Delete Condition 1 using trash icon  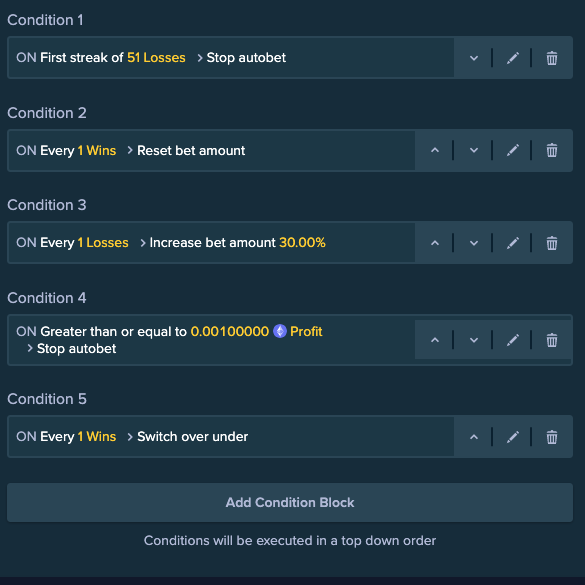[552, 58]
